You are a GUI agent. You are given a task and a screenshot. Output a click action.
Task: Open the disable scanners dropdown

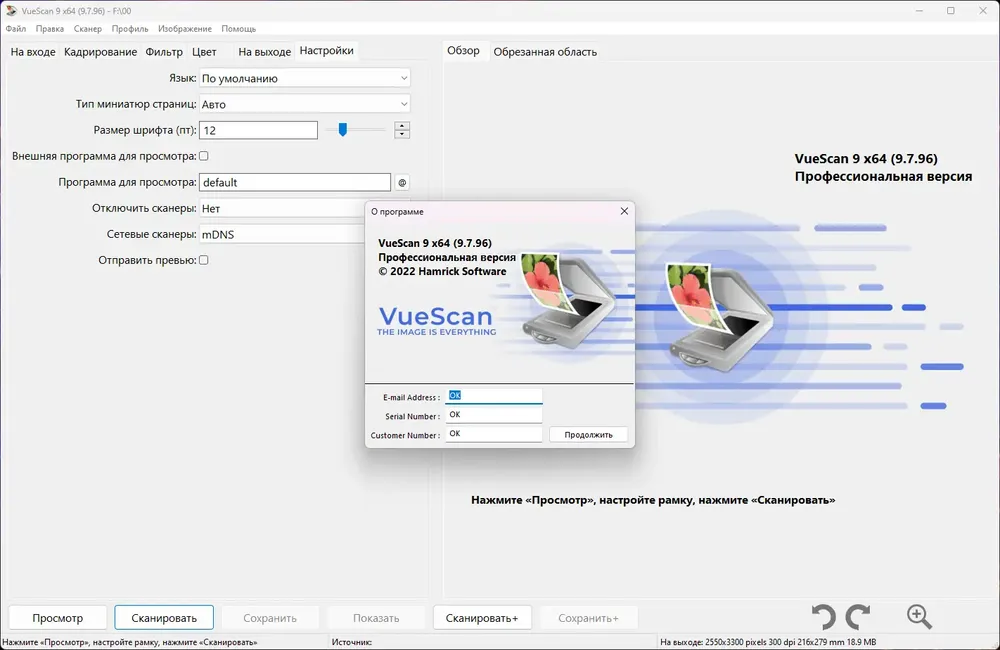[282, 208]
